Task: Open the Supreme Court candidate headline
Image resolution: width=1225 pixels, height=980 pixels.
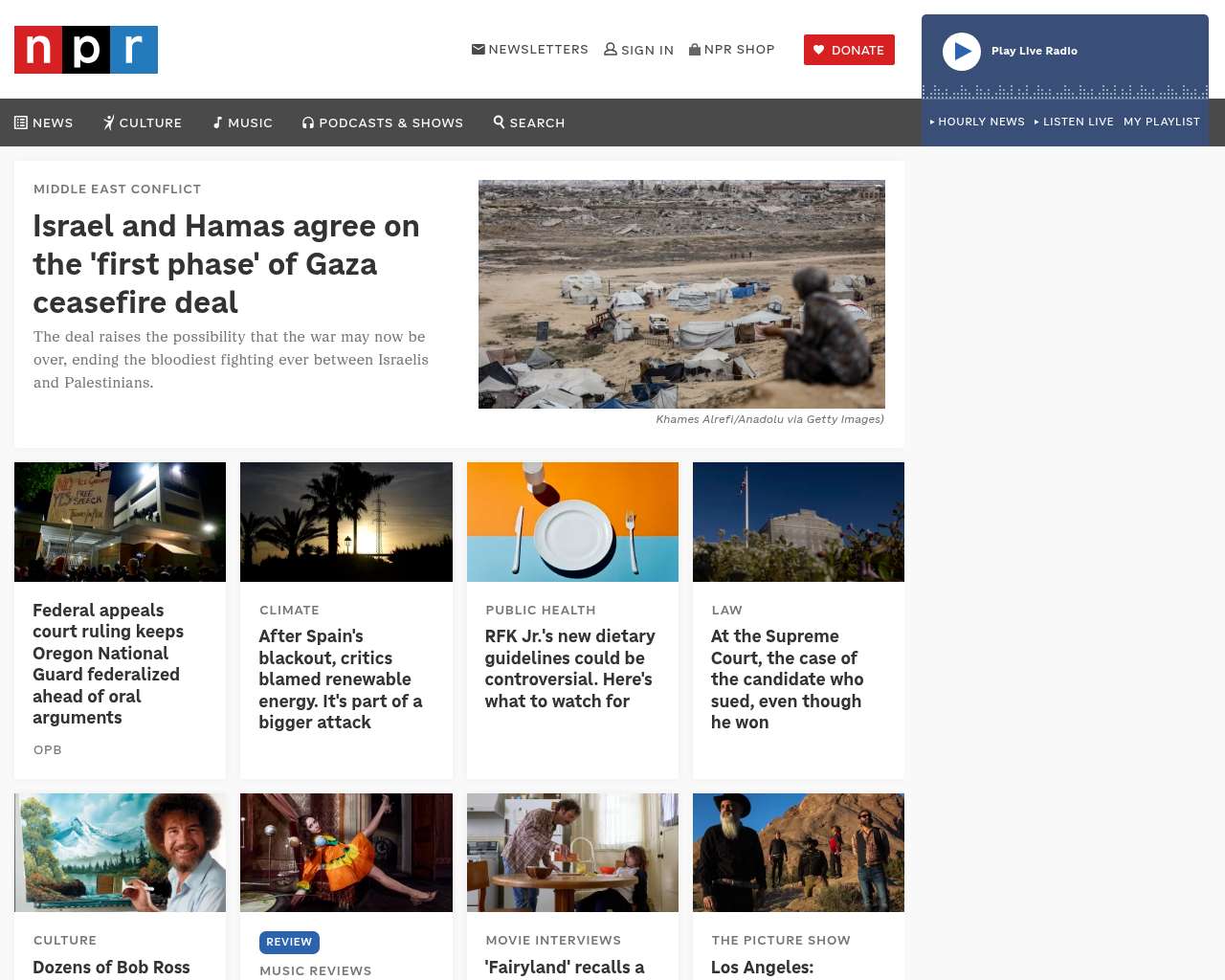Action: pos(788,679)
